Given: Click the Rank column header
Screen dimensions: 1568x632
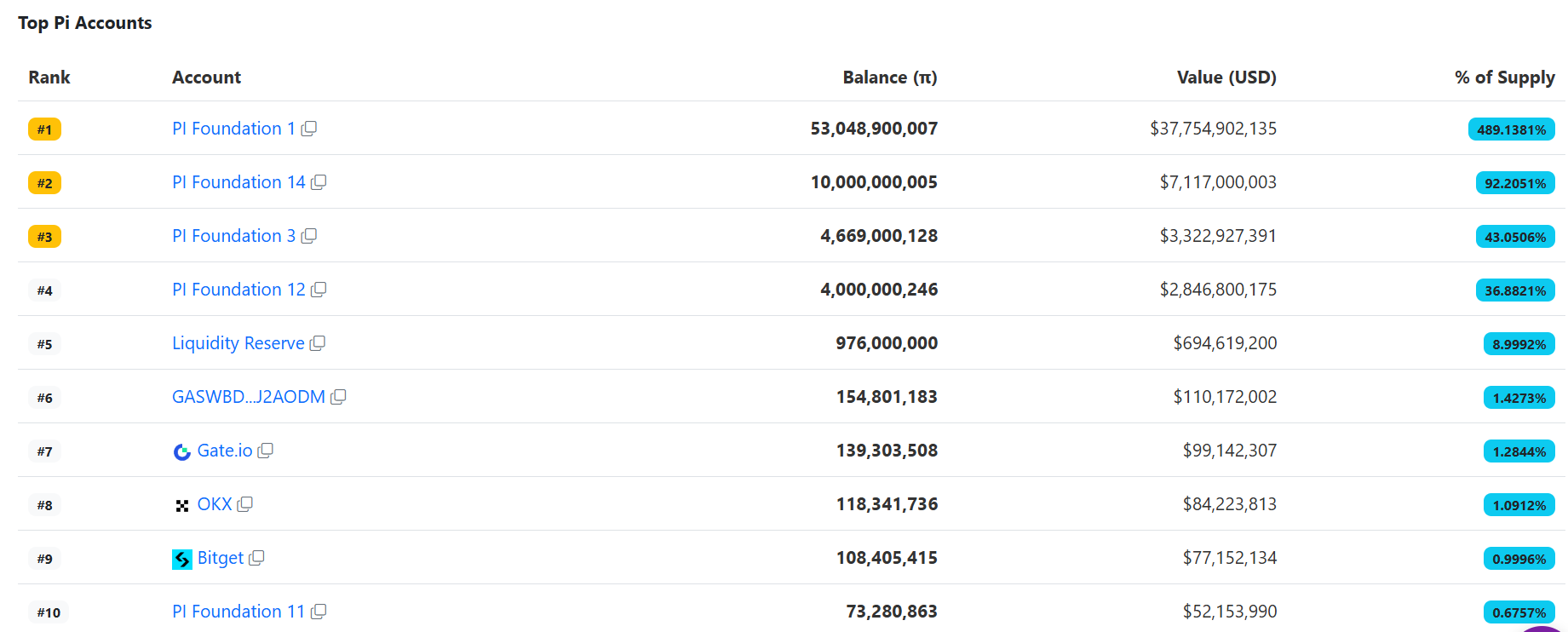Looking at the screenshot, I should (49, 78).
